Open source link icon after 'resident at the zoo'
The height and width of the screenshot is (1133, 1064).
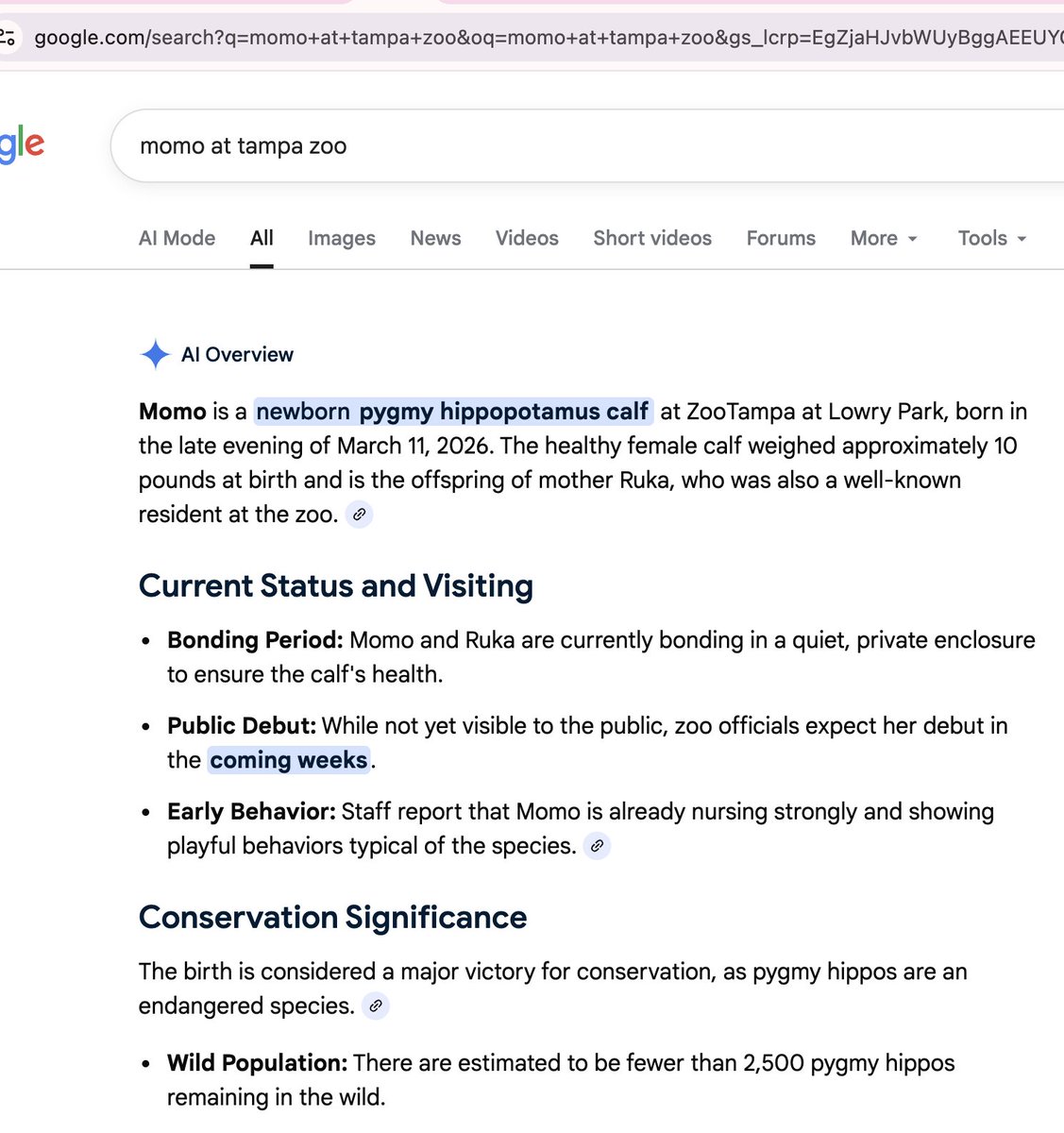[x=359, y=515]
